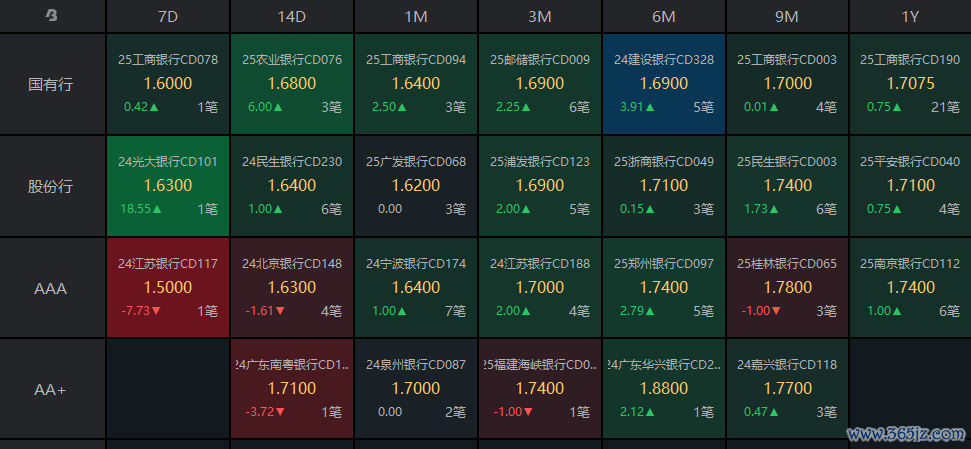Click the 1.6200 yield value

[x=416, y=186]
